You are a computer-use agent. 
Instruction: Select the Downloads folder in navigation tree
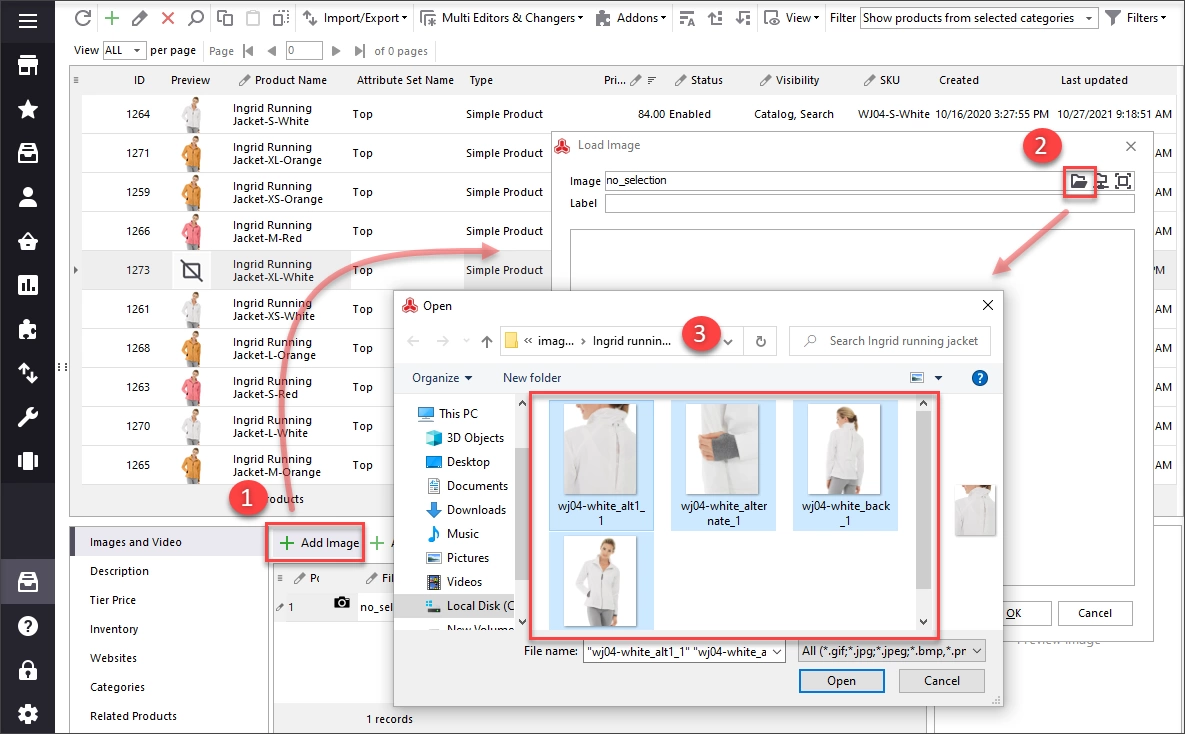pos(475,510)
